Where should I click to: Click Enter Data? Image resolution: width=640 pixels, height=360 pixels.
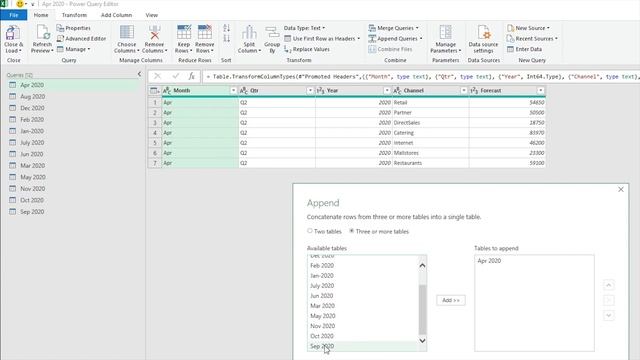point(524,49)
